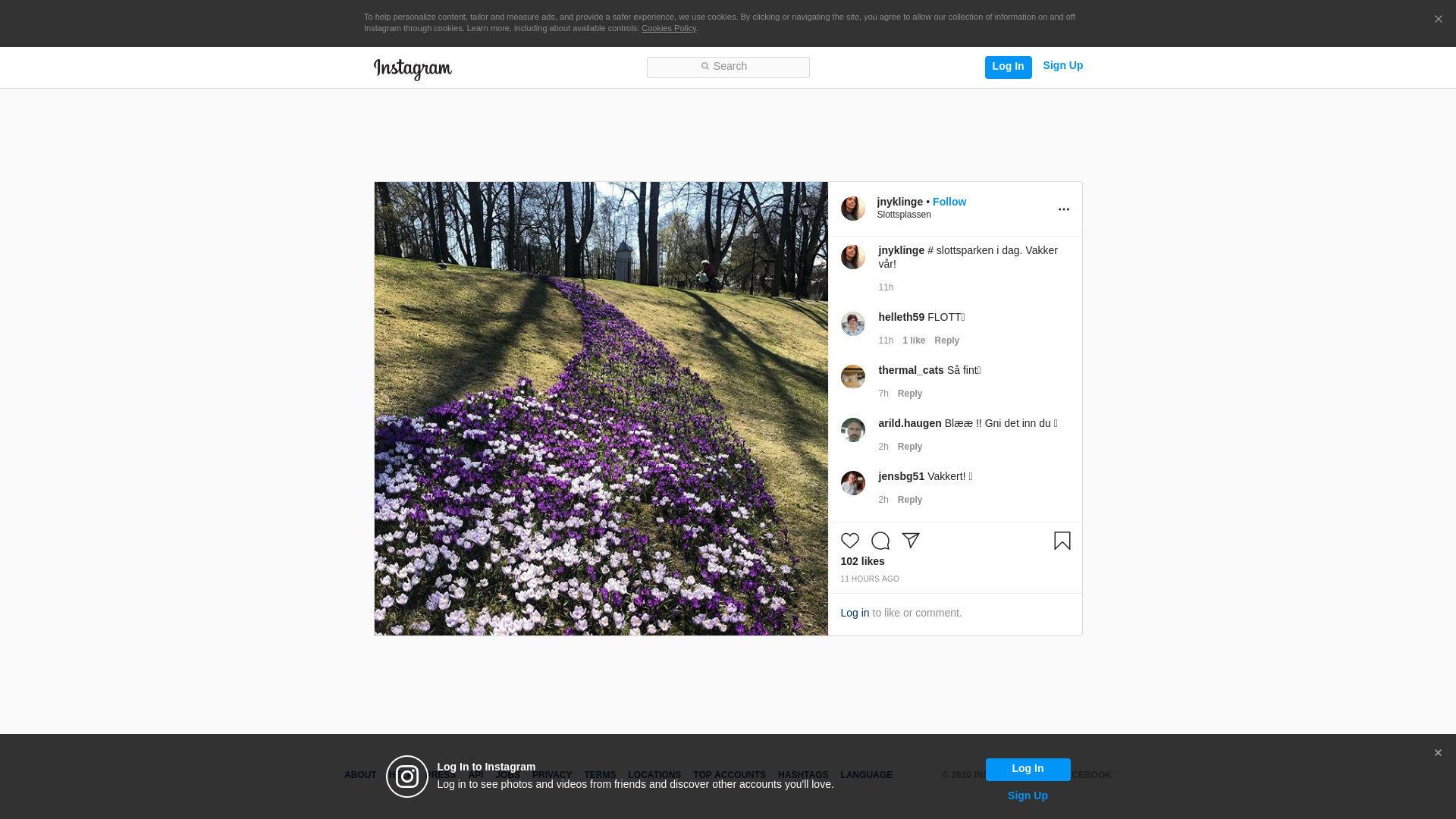Click the 11 HOURS AGO timestamp

[869, 579]
